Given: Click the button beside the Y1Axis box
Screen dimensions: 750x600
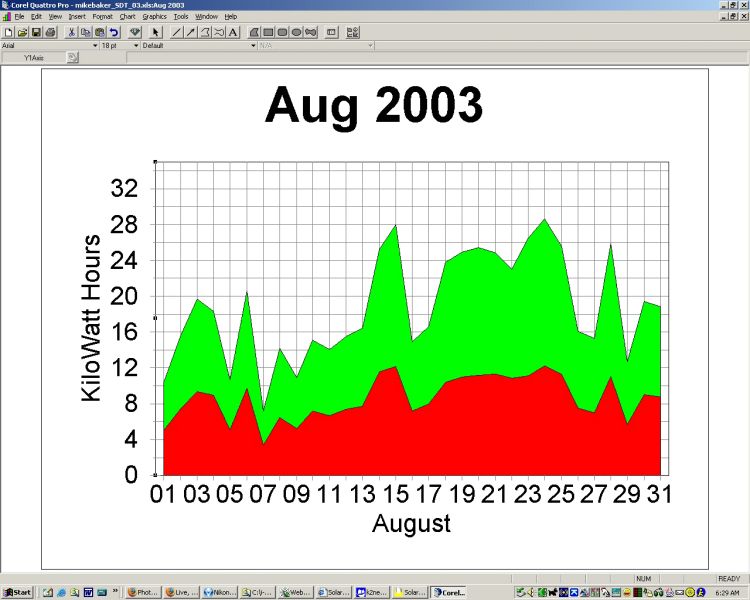Looking at the screenshot, I should click(x=72, y=58).
